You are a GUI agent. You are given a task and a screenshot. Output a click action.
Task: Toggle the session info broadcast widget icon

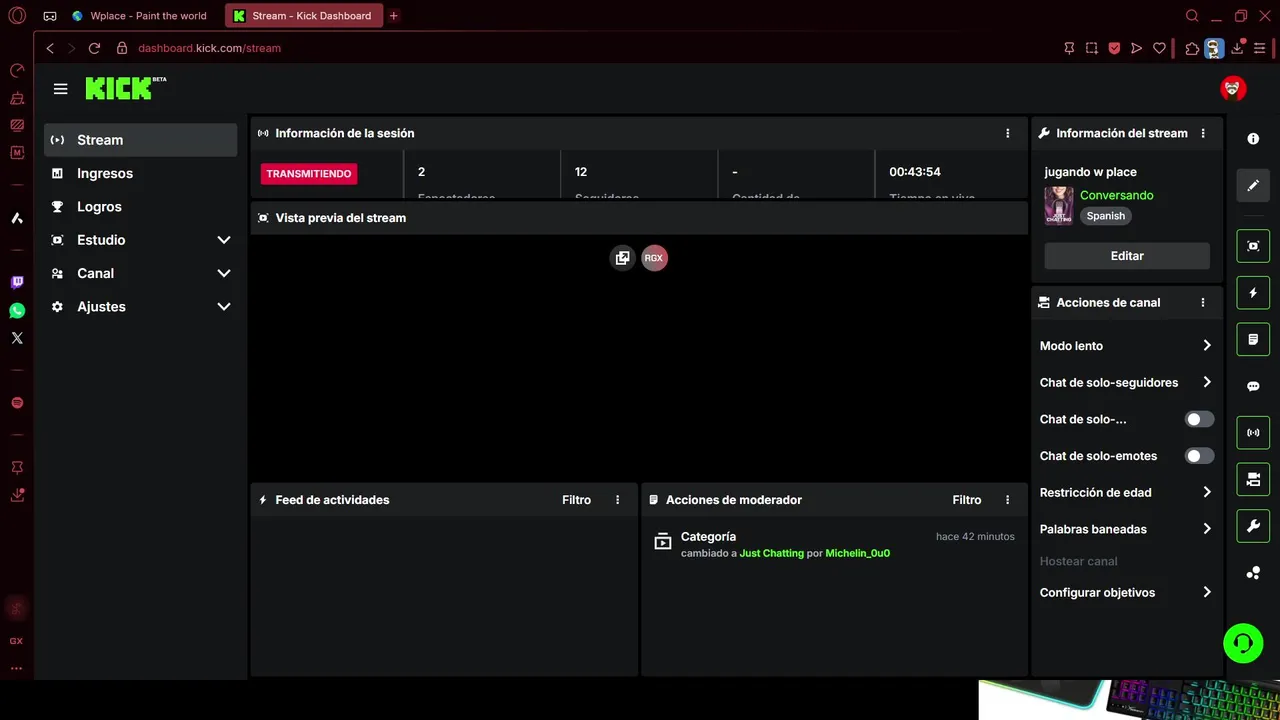[x=1253, y=433]
